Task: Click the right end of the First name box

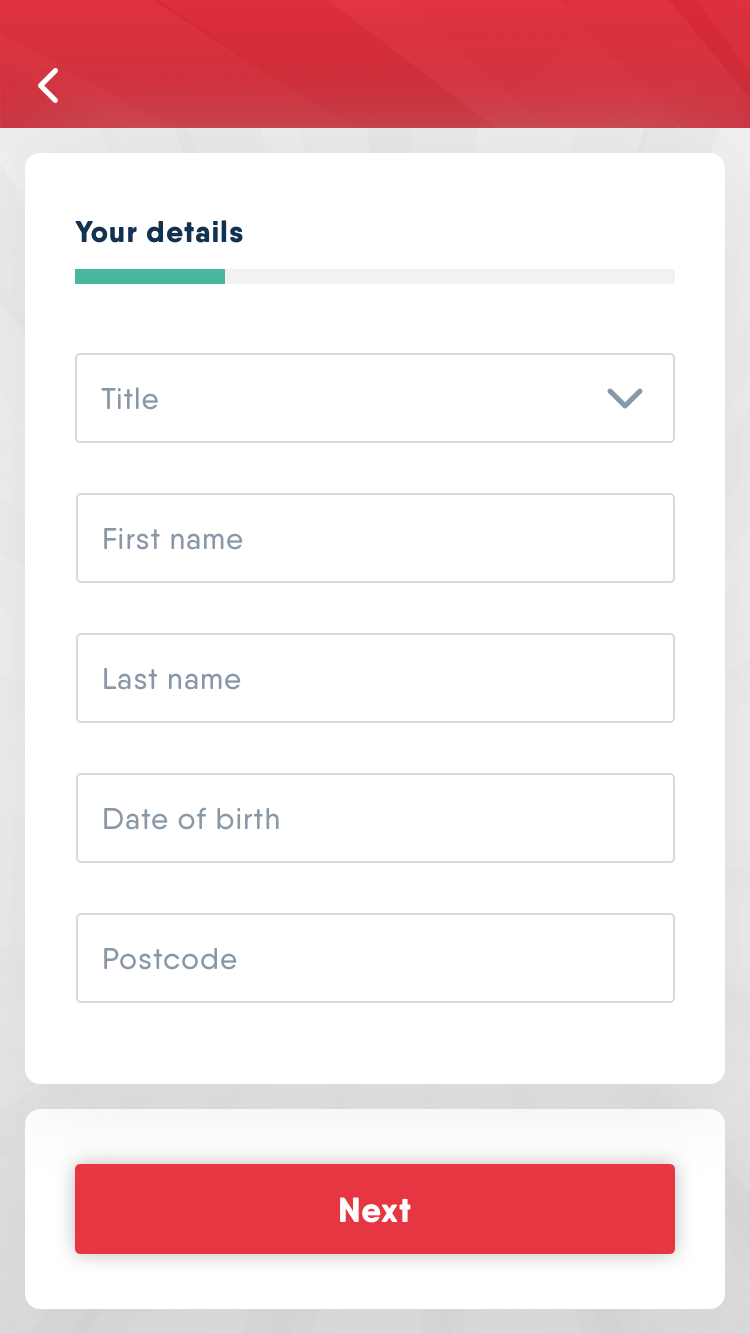Action: coord(640,538)
